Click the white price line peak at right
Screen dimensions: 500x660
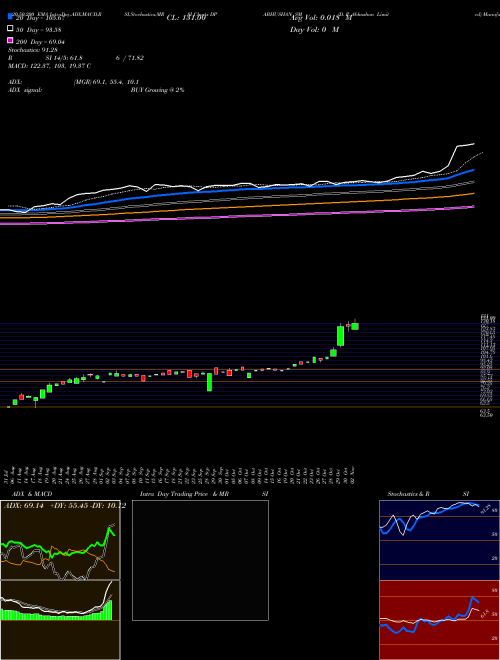pyautogui.click(x=465, y=145)
